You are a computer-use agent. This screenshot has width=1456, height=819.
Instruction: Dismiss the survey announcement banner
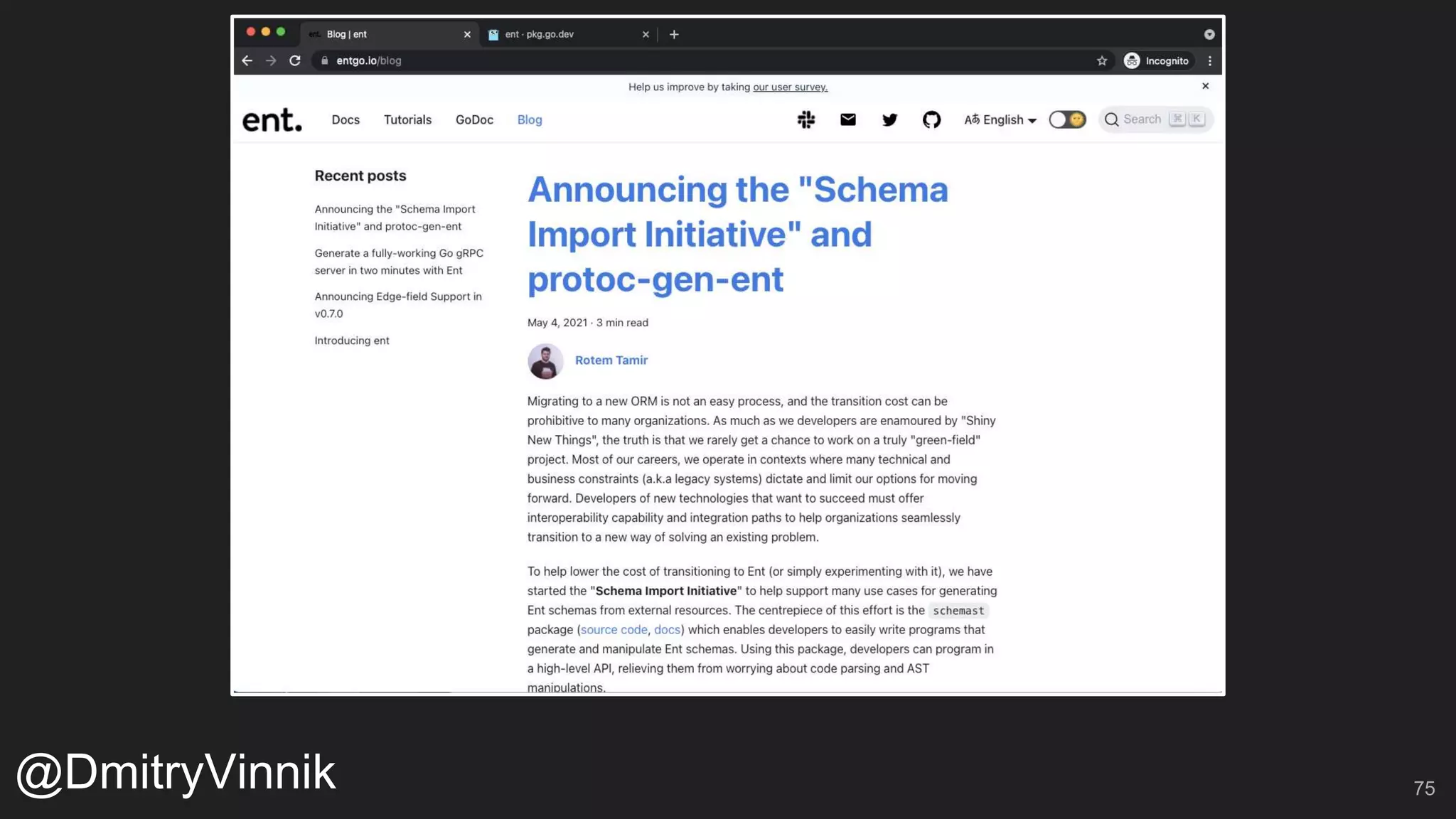(x=1205, y=86)
